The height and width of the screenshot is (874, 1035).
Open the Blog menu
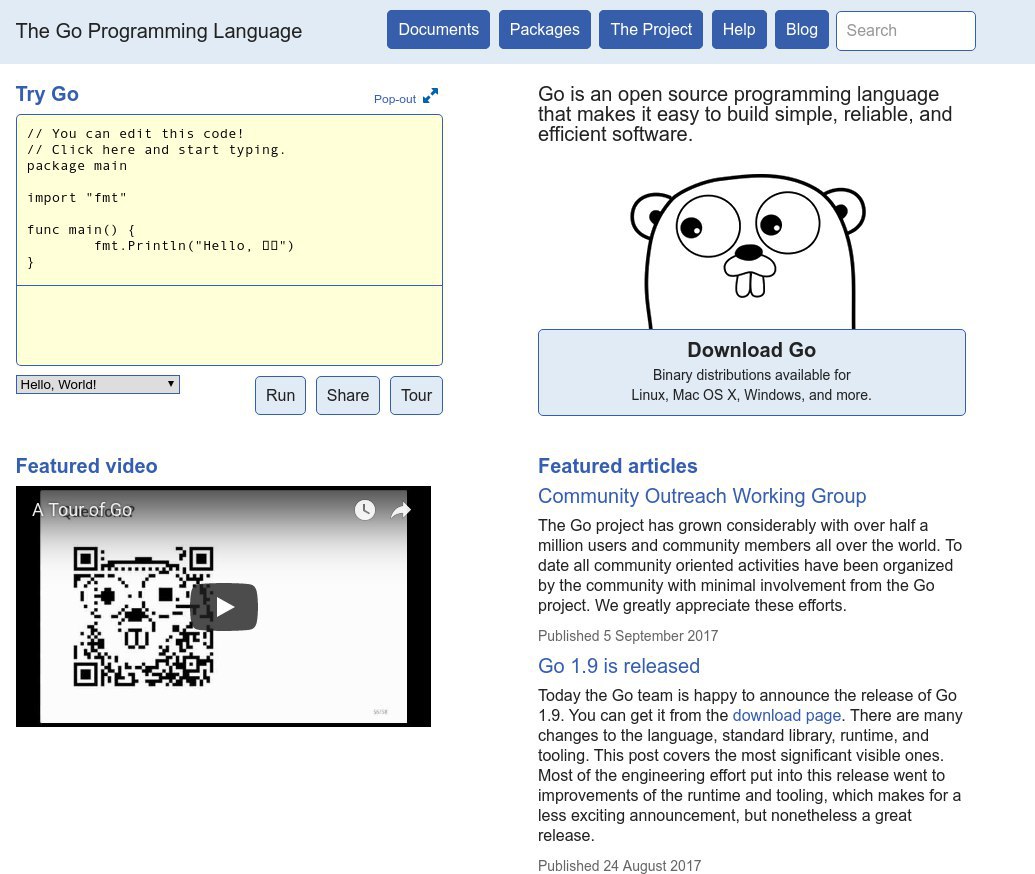pyautogui.click(x=801, y=30)
